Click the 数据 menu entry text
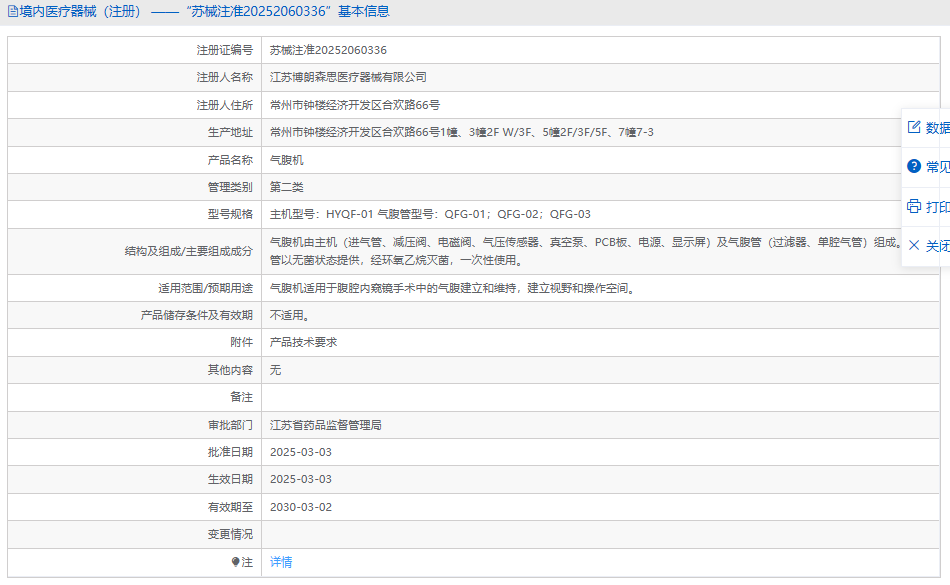Viewport: 950px width, 585px height. coord(938,128)
